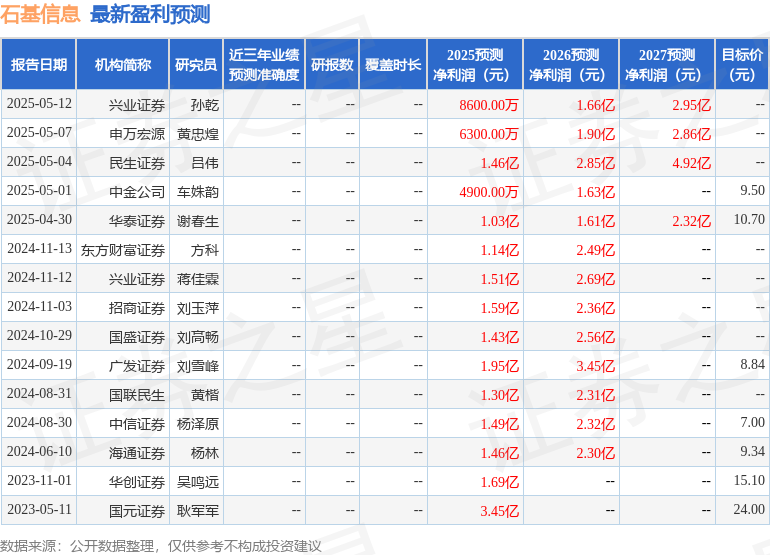Select institution 中信证券
Screen dimensions: 770x555
tap(137, 423)
